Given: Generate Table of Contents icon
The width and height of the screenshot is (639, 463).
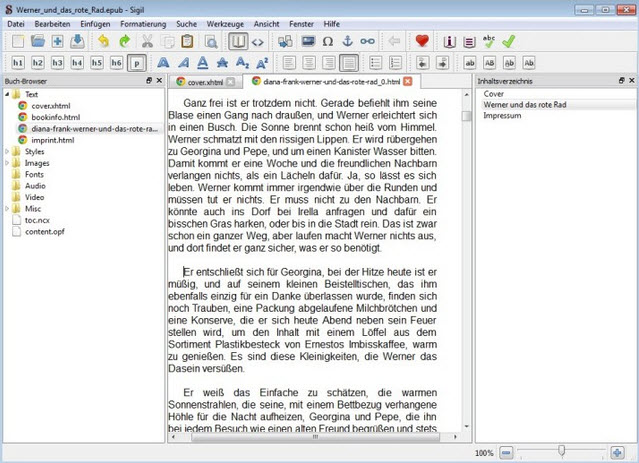Looking at the screenshot, I should tap(469, 41).
